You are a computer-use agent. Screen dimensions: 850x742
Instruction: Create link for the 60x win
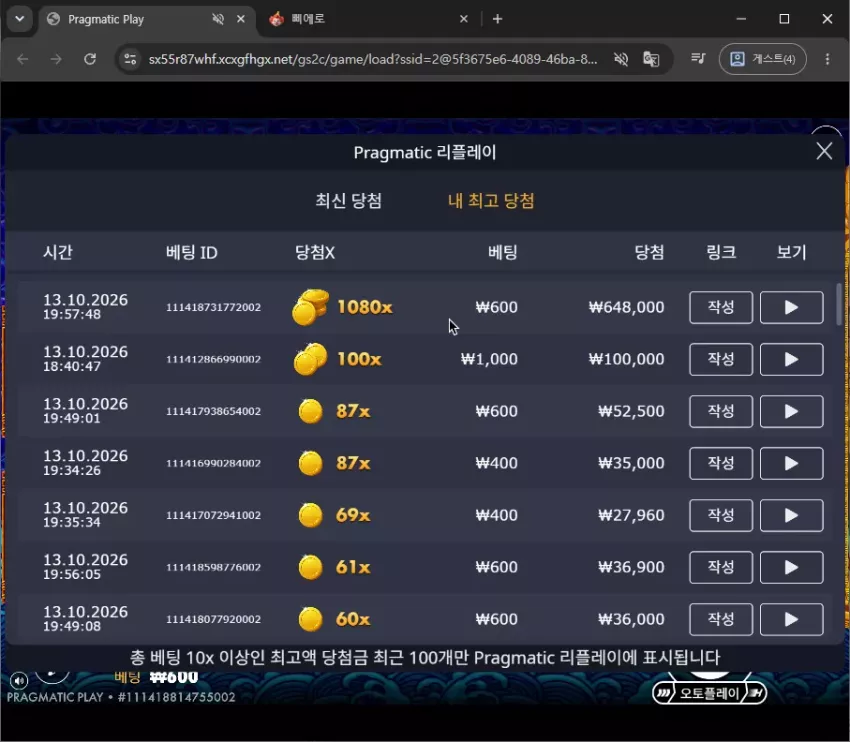click(x=721, y=620)
